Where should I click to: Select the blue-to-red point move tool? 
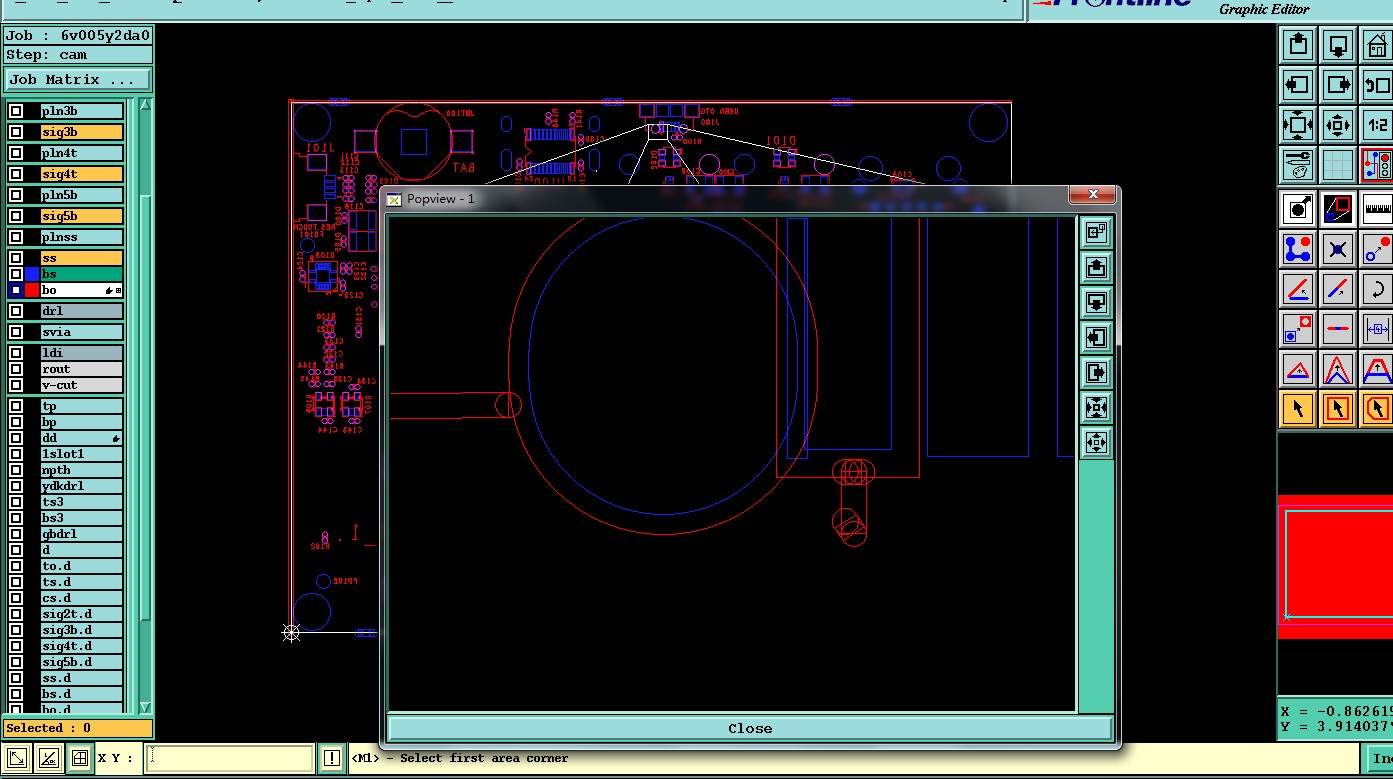click(x=1377, y=249)
